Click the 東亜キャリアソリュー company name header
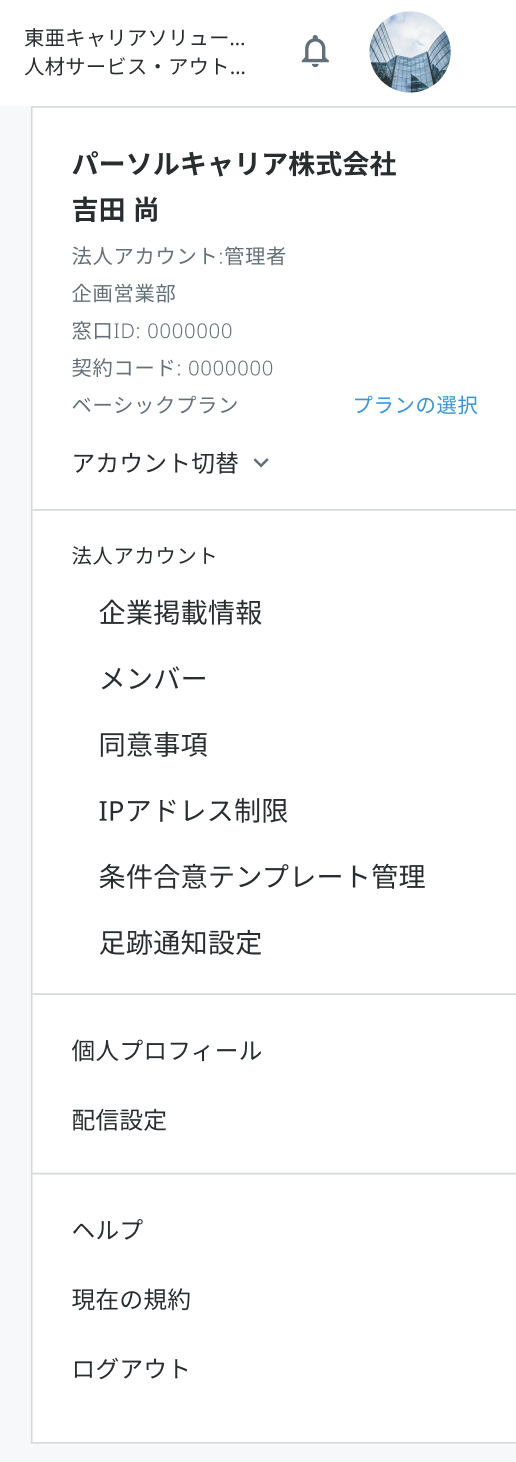Image resolution: width=516 pixels, height=1462 pixels. tap(134, 40)
